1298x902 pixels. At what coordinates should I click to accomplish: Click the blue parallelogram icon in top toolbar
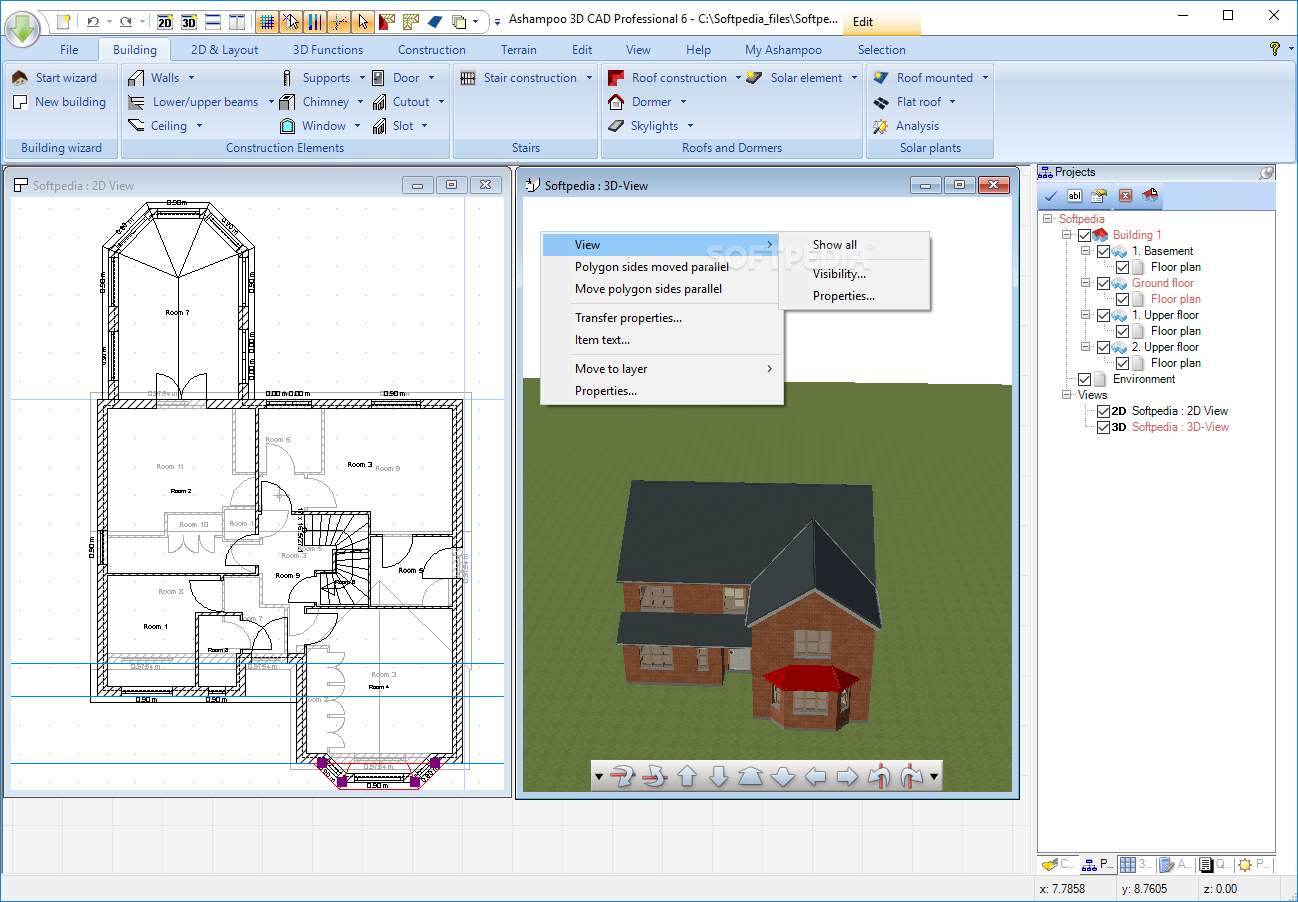(434, 21)
